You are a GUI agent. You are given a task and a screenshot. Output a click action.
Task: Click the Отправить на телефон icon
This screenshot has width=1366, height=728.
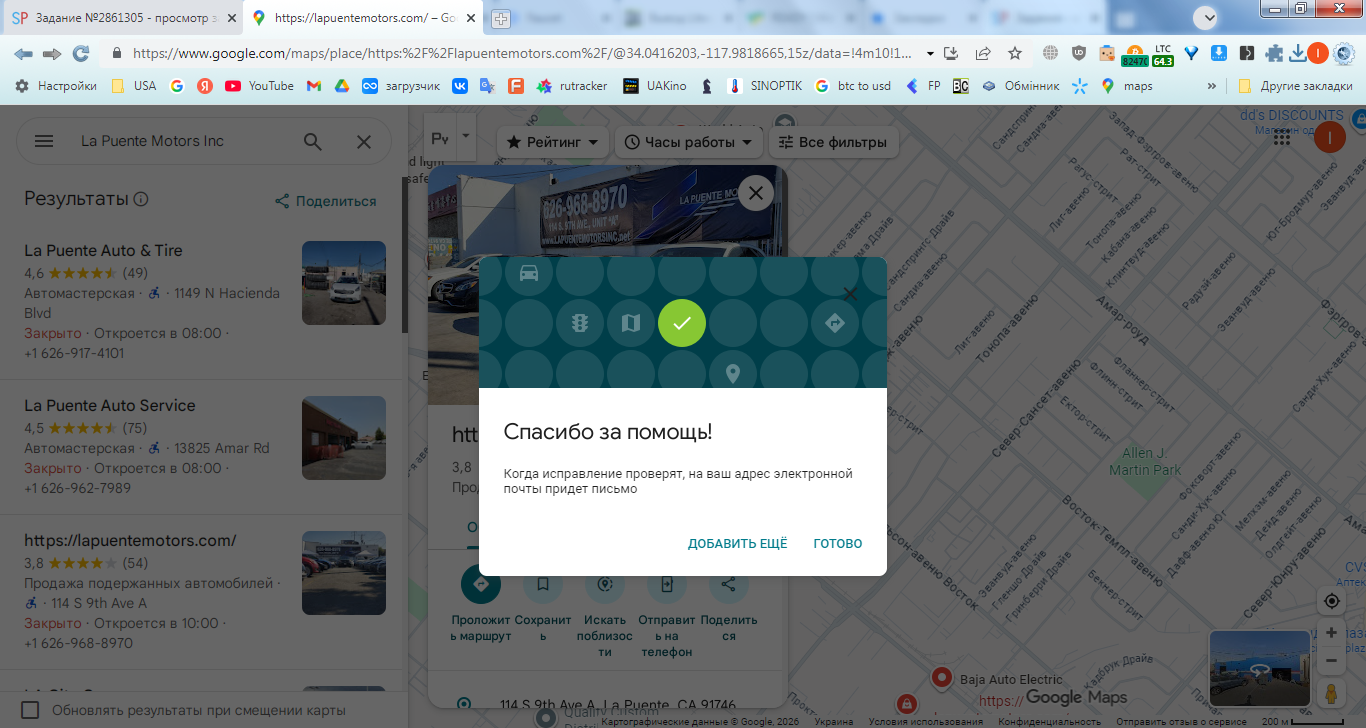pyautogui.click(x=666, y=585)
